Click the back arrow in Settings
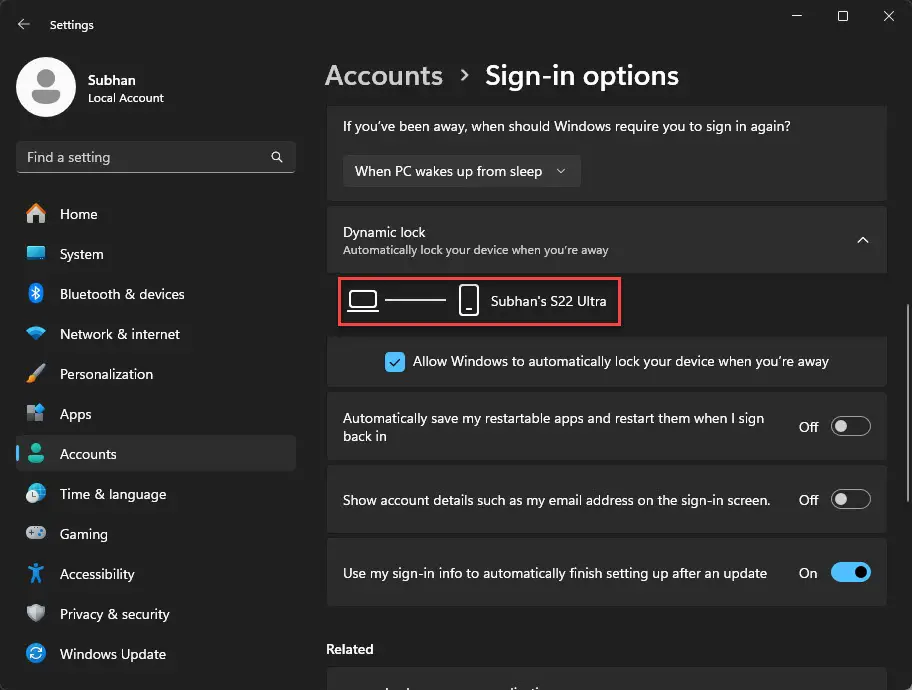Viewport: 912px width, 690px height. click(23, 24)
